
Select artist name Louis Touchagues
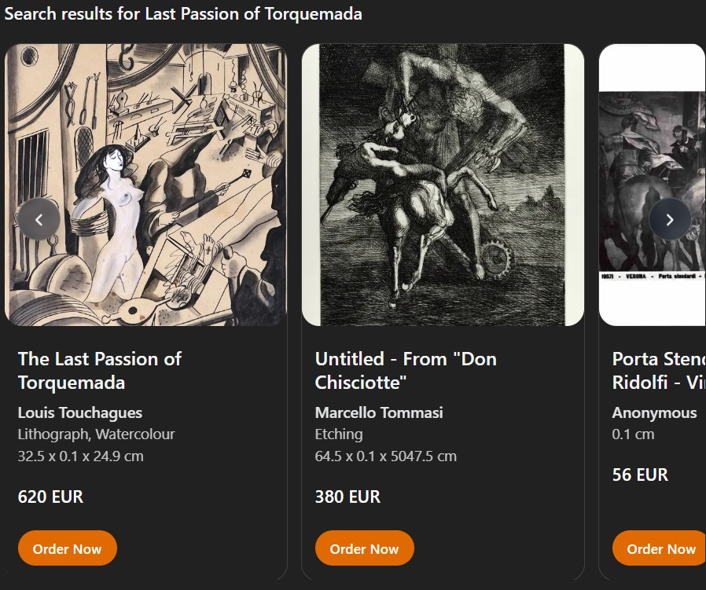click(80, 412)
